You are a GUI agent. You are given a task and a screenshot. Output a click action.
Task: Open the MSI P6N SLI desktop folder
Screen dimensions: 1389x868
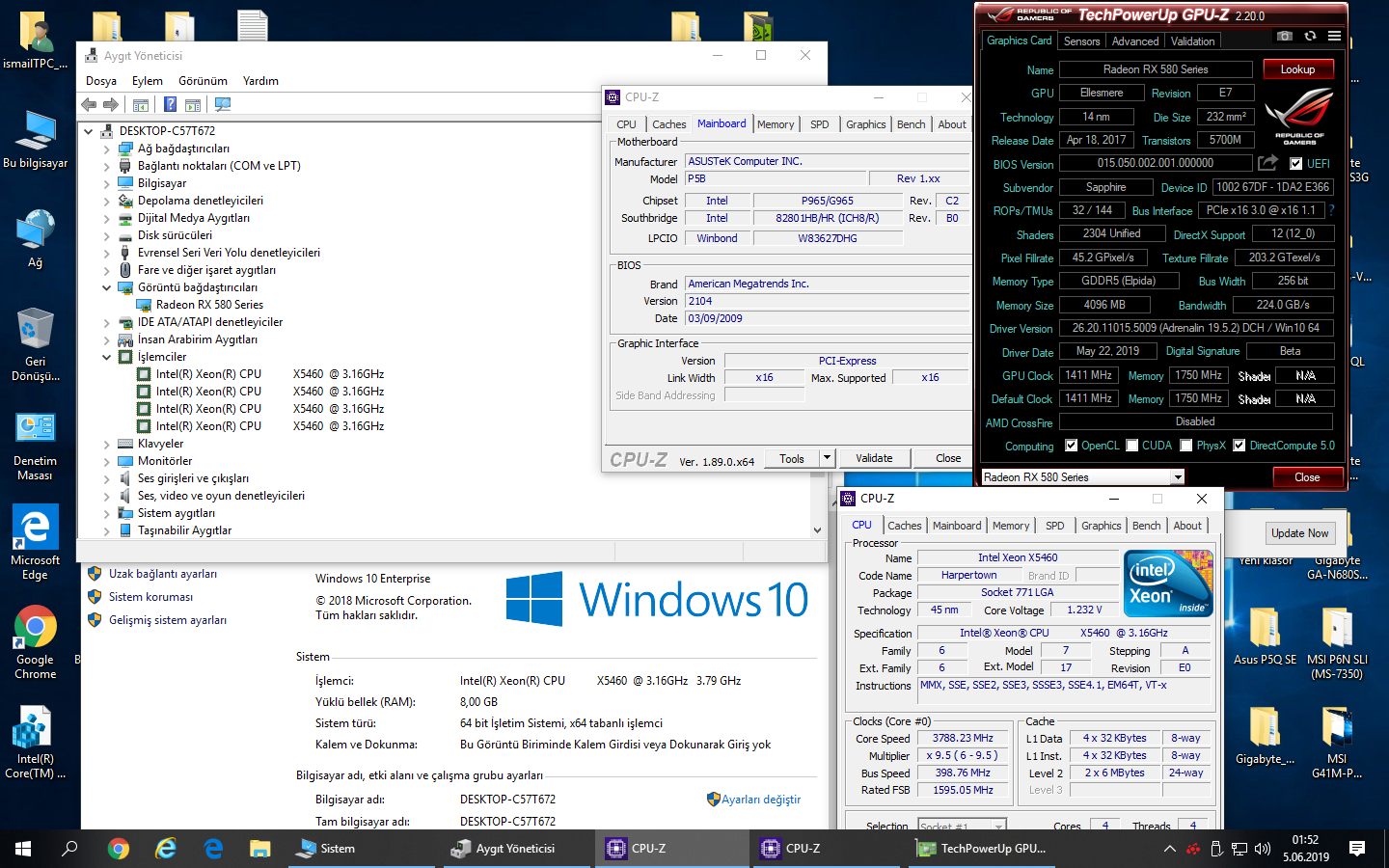point(1337,643)
